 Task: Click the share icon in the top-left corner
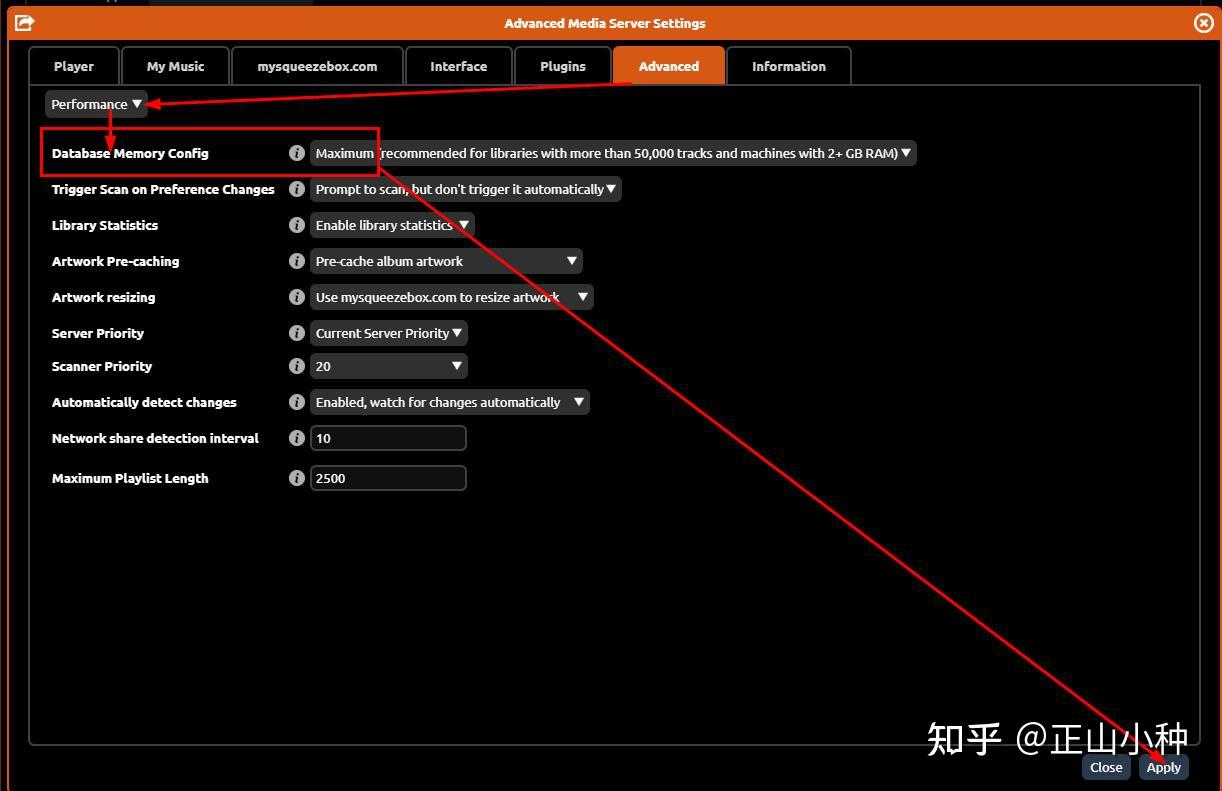24,22
